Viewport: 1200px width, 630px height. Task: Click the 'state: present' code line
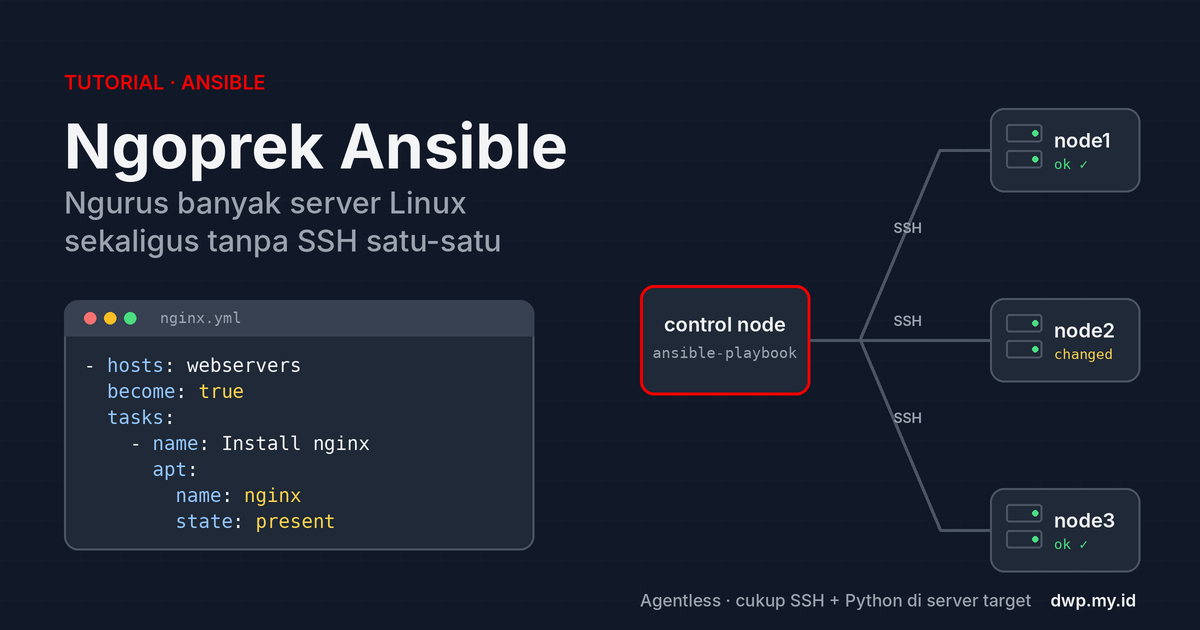pyautogui.click(x=255, y=521)
